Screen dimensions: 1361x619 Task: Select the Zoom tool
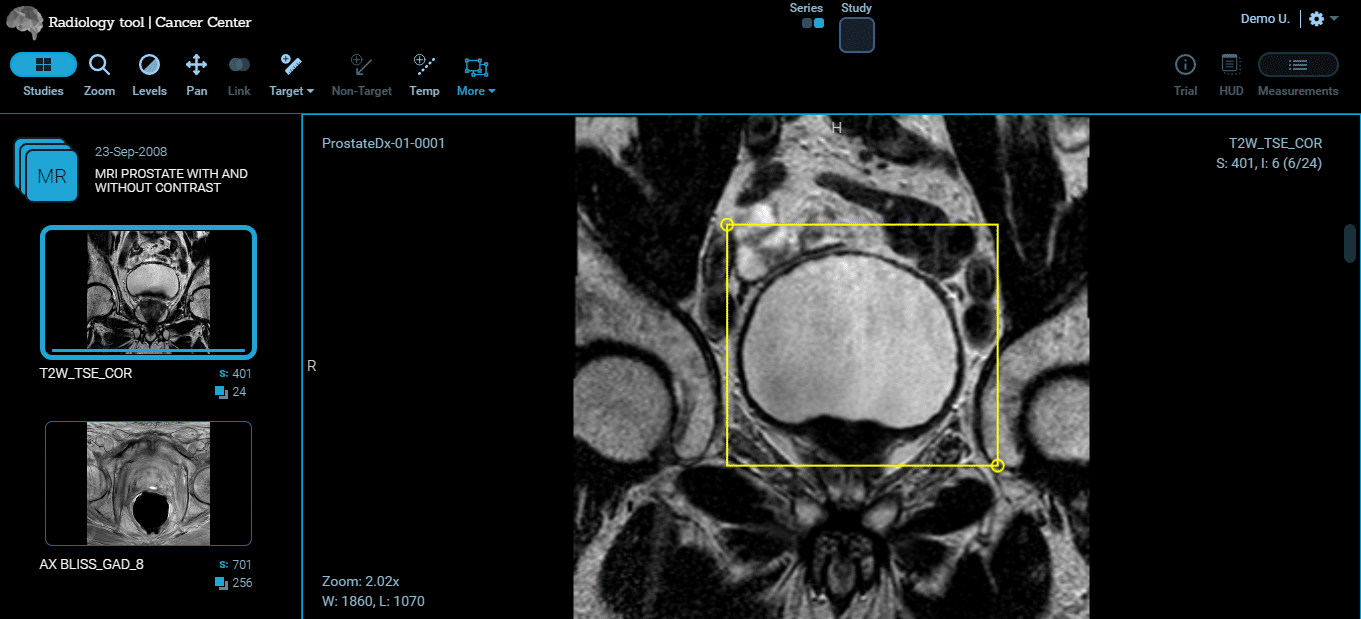(99, 75)
